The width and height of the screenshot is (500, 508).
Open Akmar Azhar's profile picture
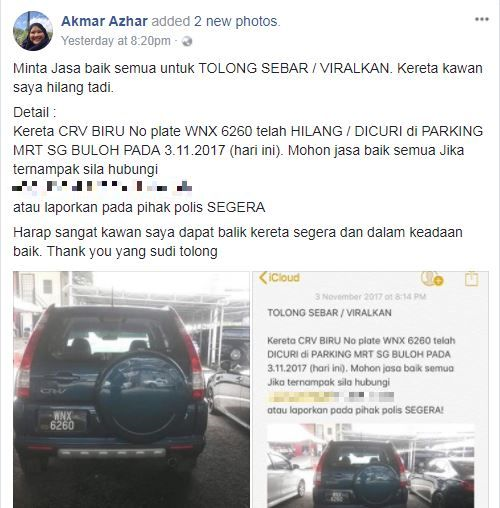tap(33, 31)
